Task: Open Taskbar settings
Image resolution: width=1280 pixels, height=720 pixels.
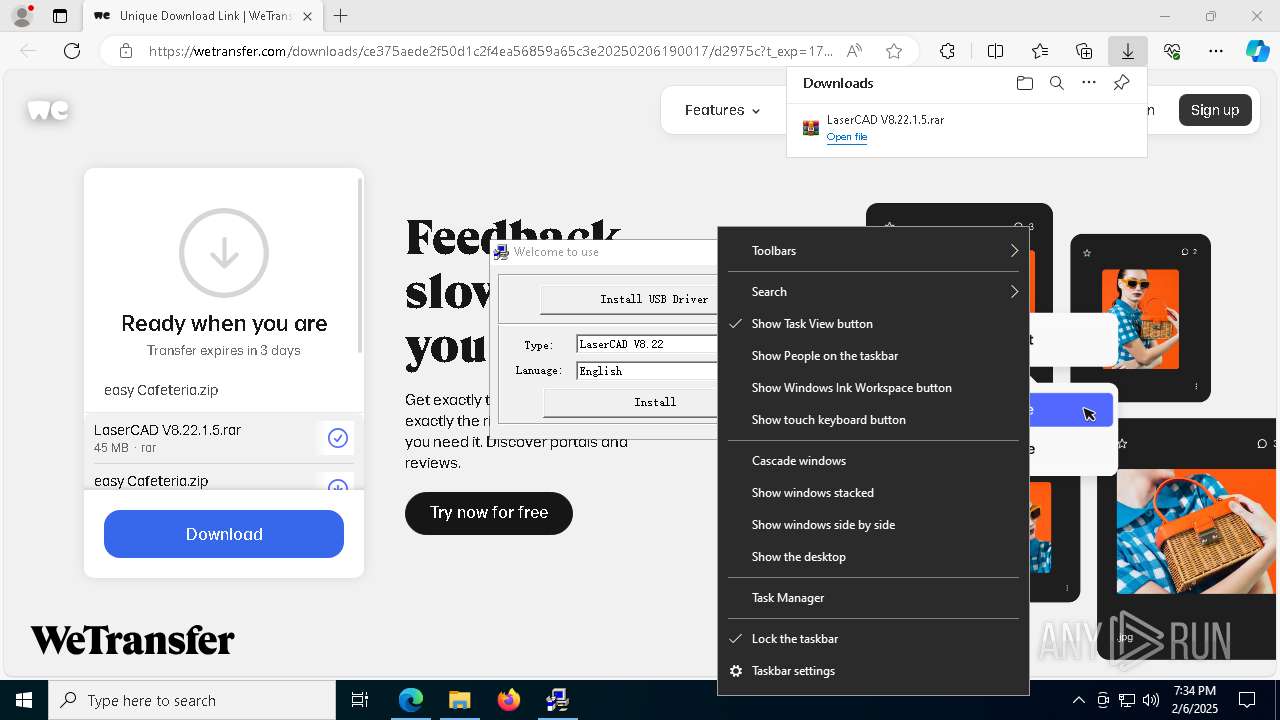Action: pyautogui.click(x=873, y=671)
